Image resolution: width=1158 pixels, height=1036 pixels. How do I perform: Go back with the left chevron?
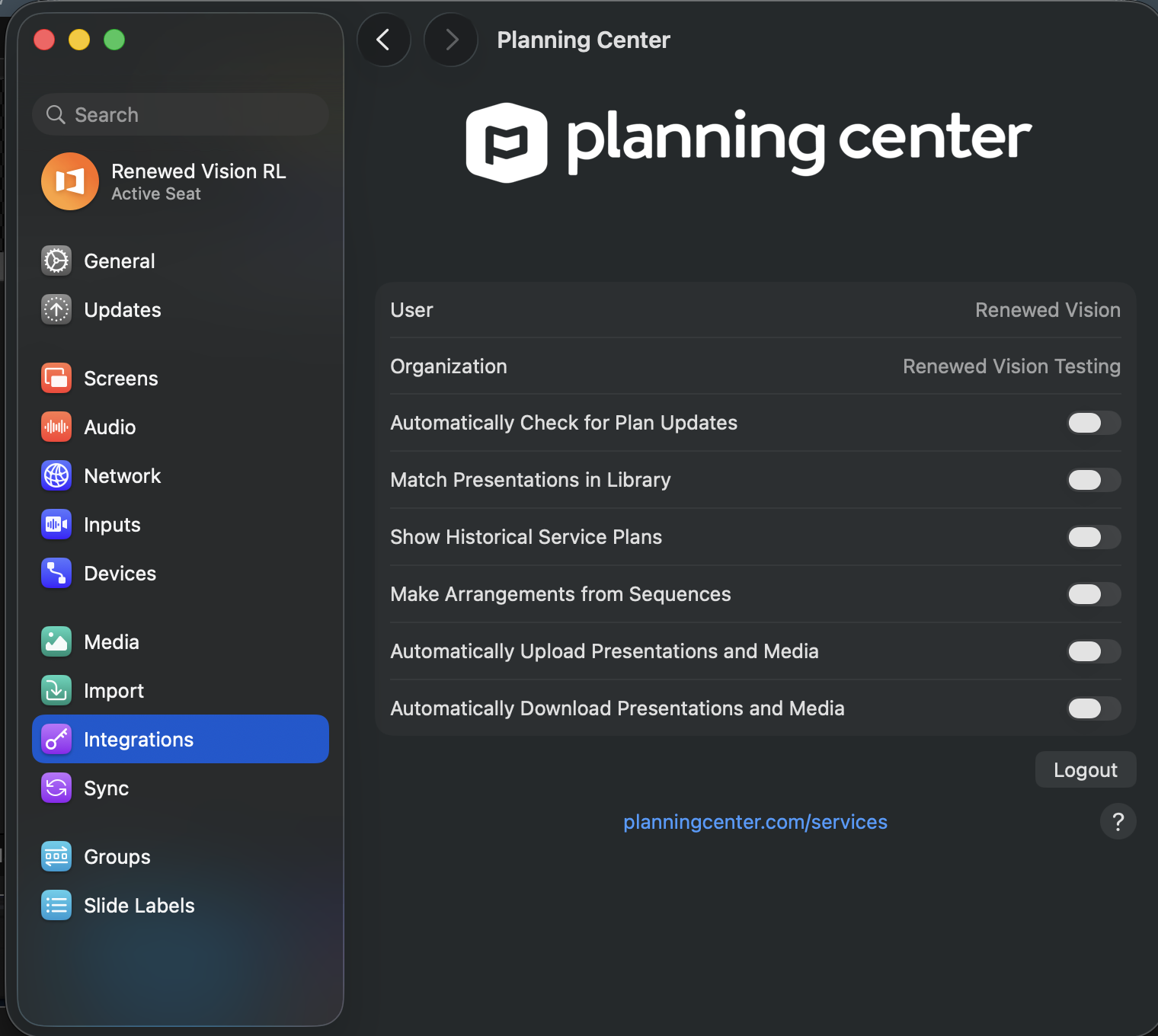(x=384, y=40)
